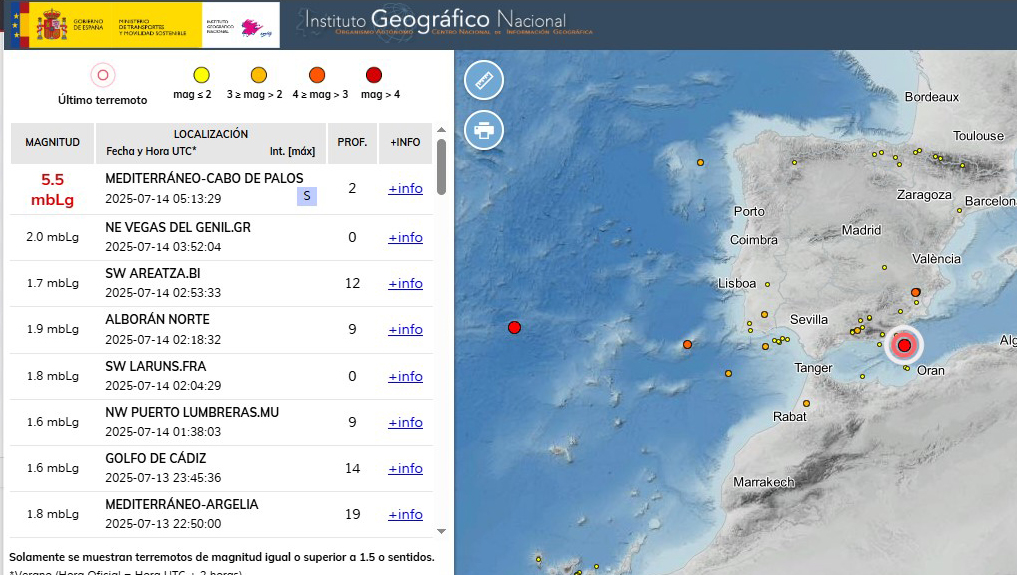1017x575 pixels.
Task: Click the large red epicenter marker near Oran
Action: [904, 346]
